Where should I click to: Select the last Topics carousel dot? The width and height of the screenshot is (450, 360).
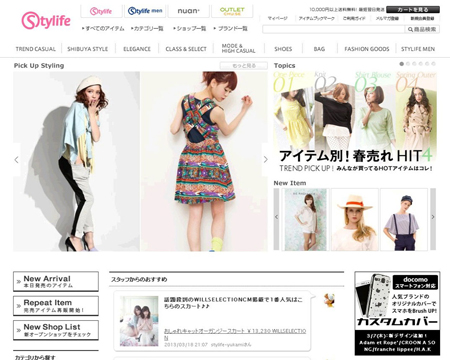coord(433,64)
